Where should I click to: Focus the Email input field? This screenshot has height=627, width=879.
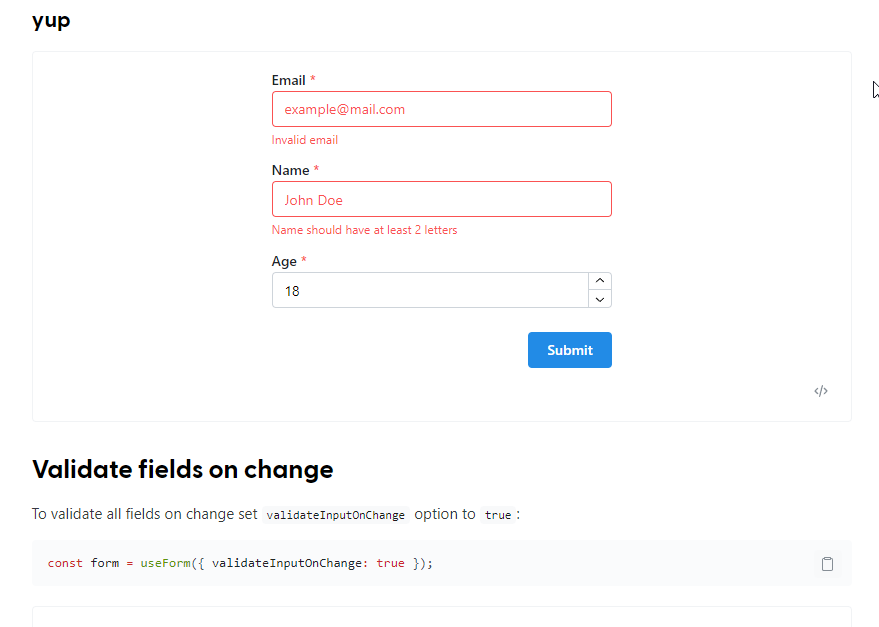click(x=441, y=109)
